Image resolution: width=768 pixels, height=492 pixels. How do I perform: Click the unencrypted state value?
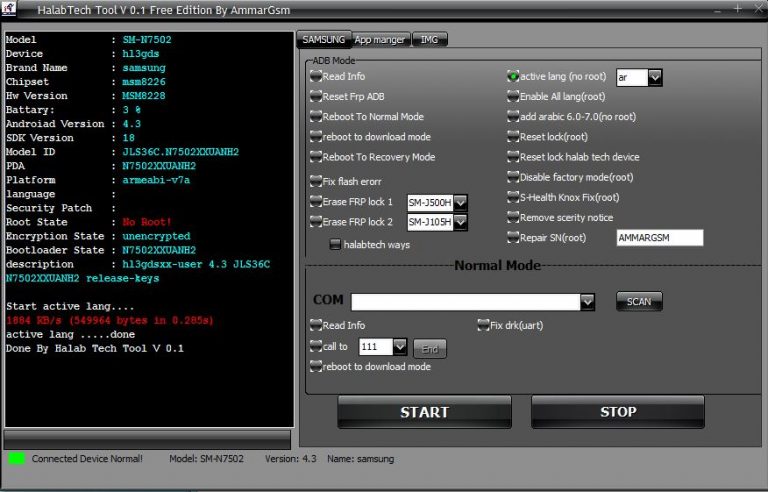click(156, 236)
